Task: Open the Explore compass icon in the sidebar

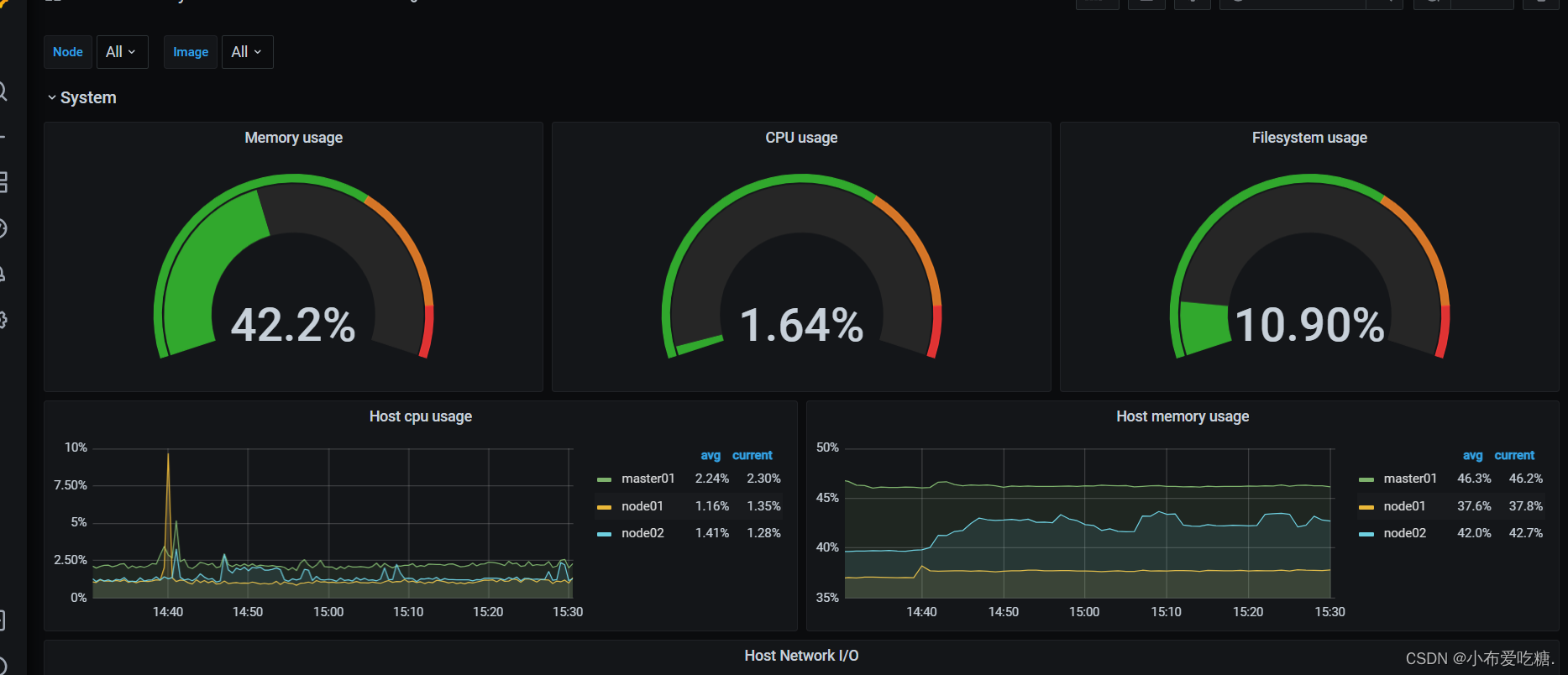Action: coord(3,228)
